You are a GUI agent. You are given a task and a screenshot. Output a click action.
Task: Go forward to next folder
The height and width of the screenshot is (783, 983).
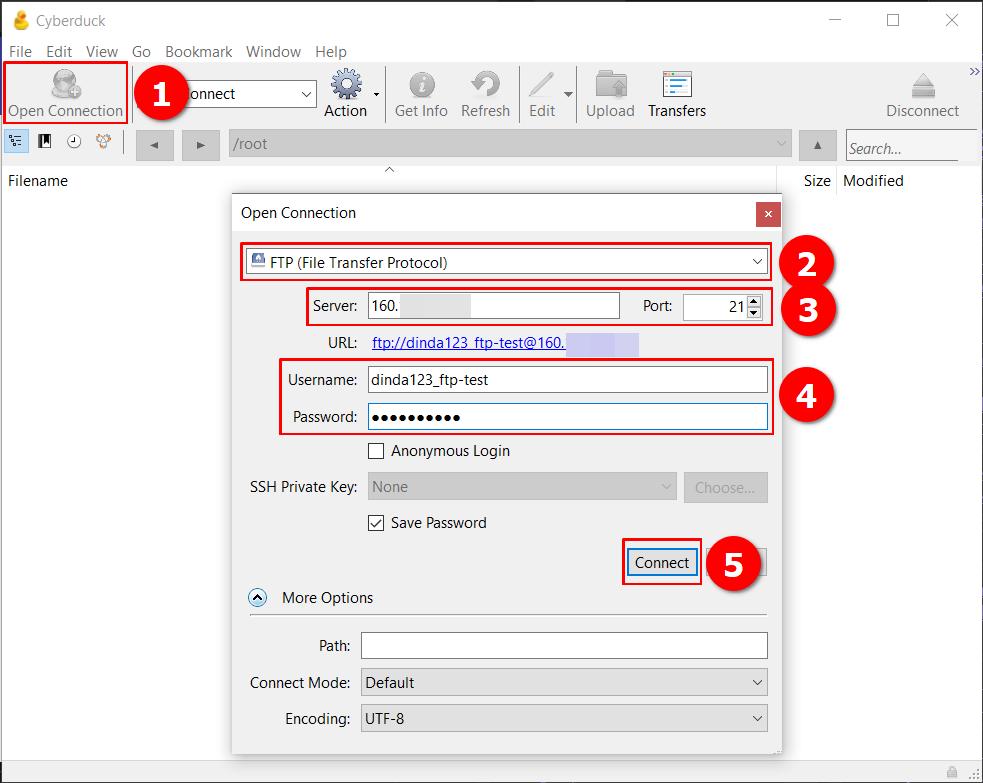pos(201,145)
